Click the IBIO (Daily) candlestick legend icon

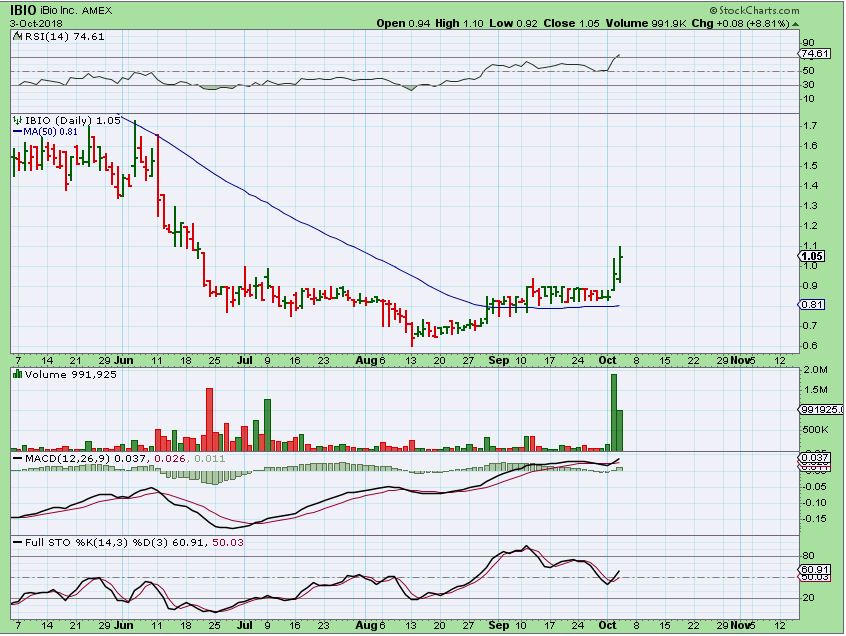tap(17, 119)
